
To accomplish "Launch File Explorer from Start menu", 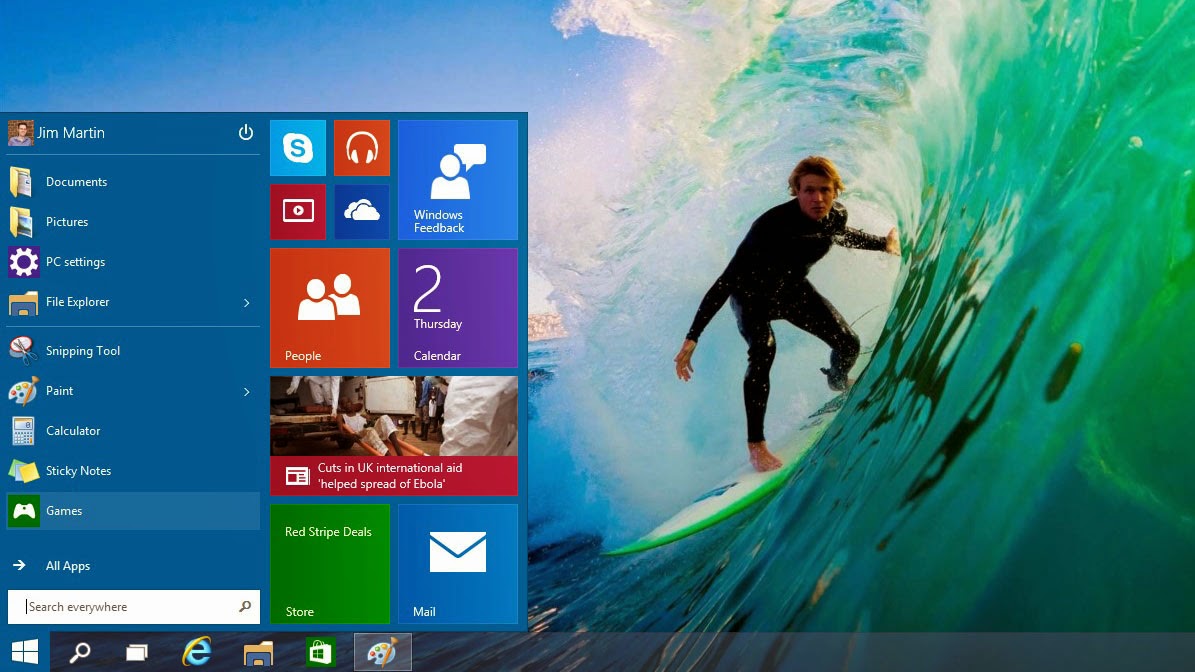I will [x=122, y=302].
